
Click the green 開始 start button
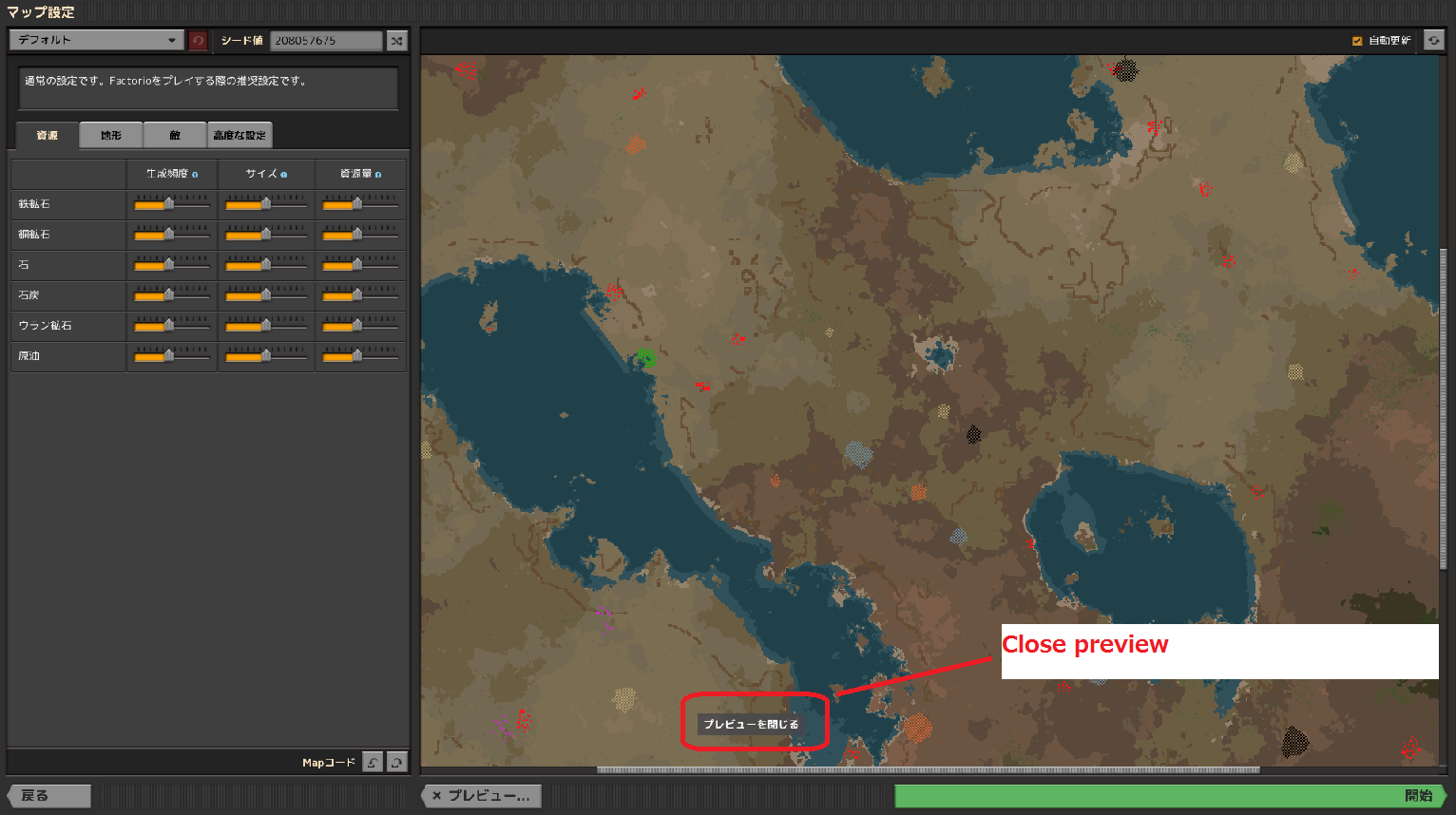click(x=1169, y=796)
